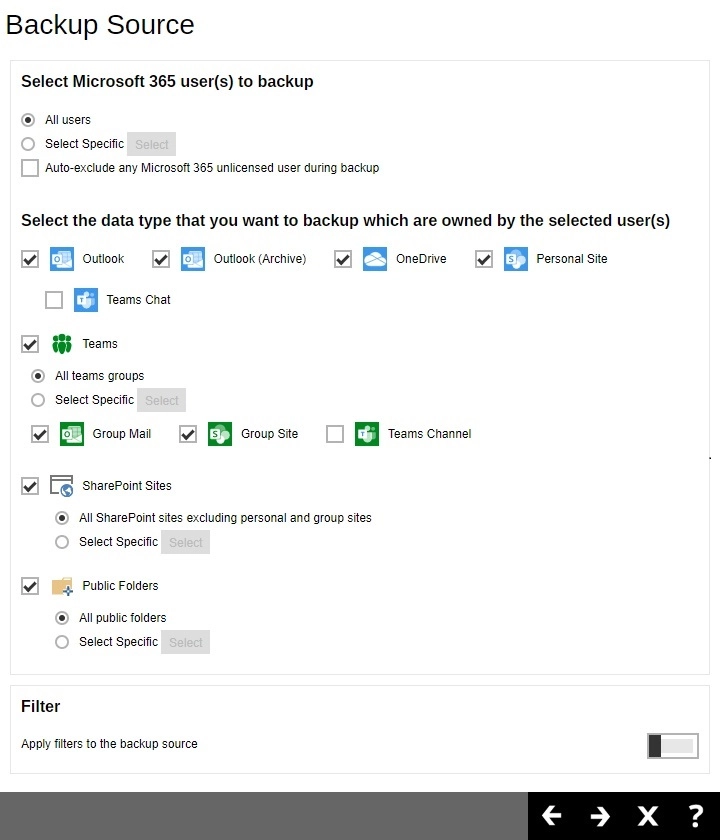
Task: Click the Select button next to Select Specific users
Action: [151, 143]
